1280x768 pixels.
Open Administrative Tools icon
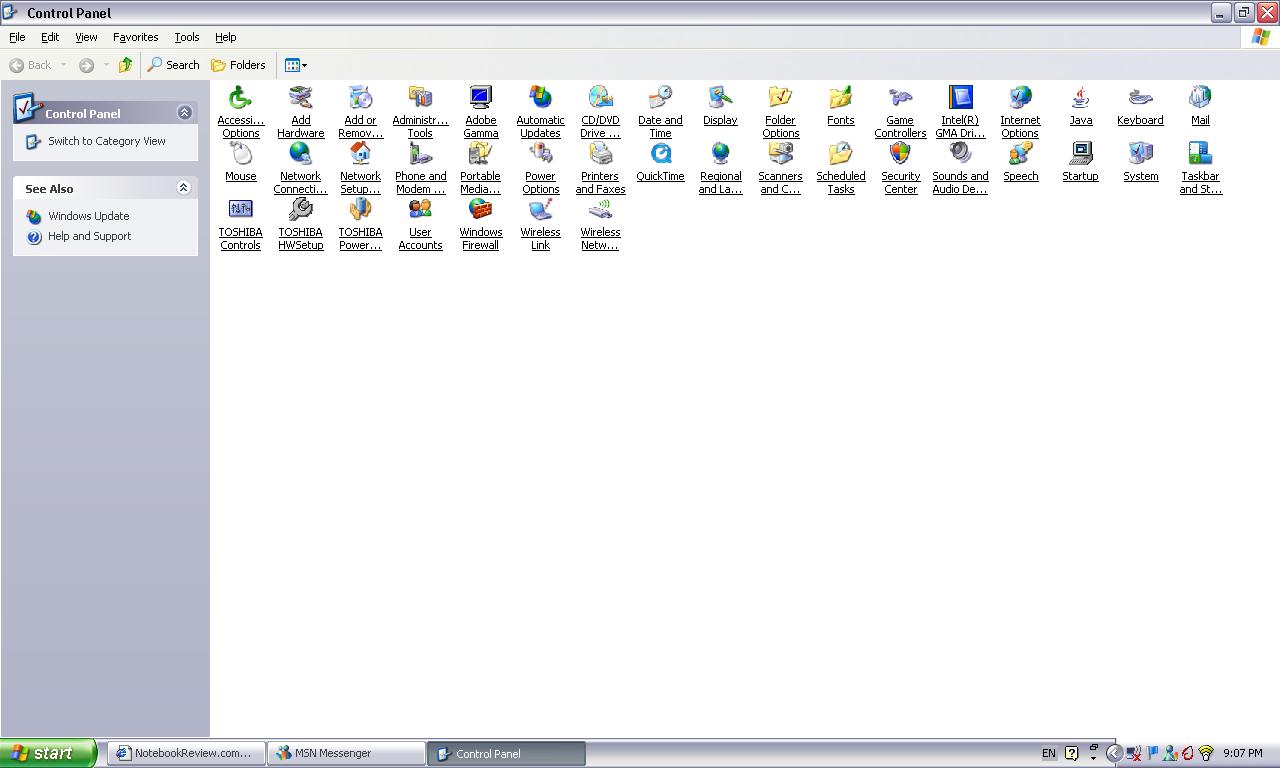[420, 98]
